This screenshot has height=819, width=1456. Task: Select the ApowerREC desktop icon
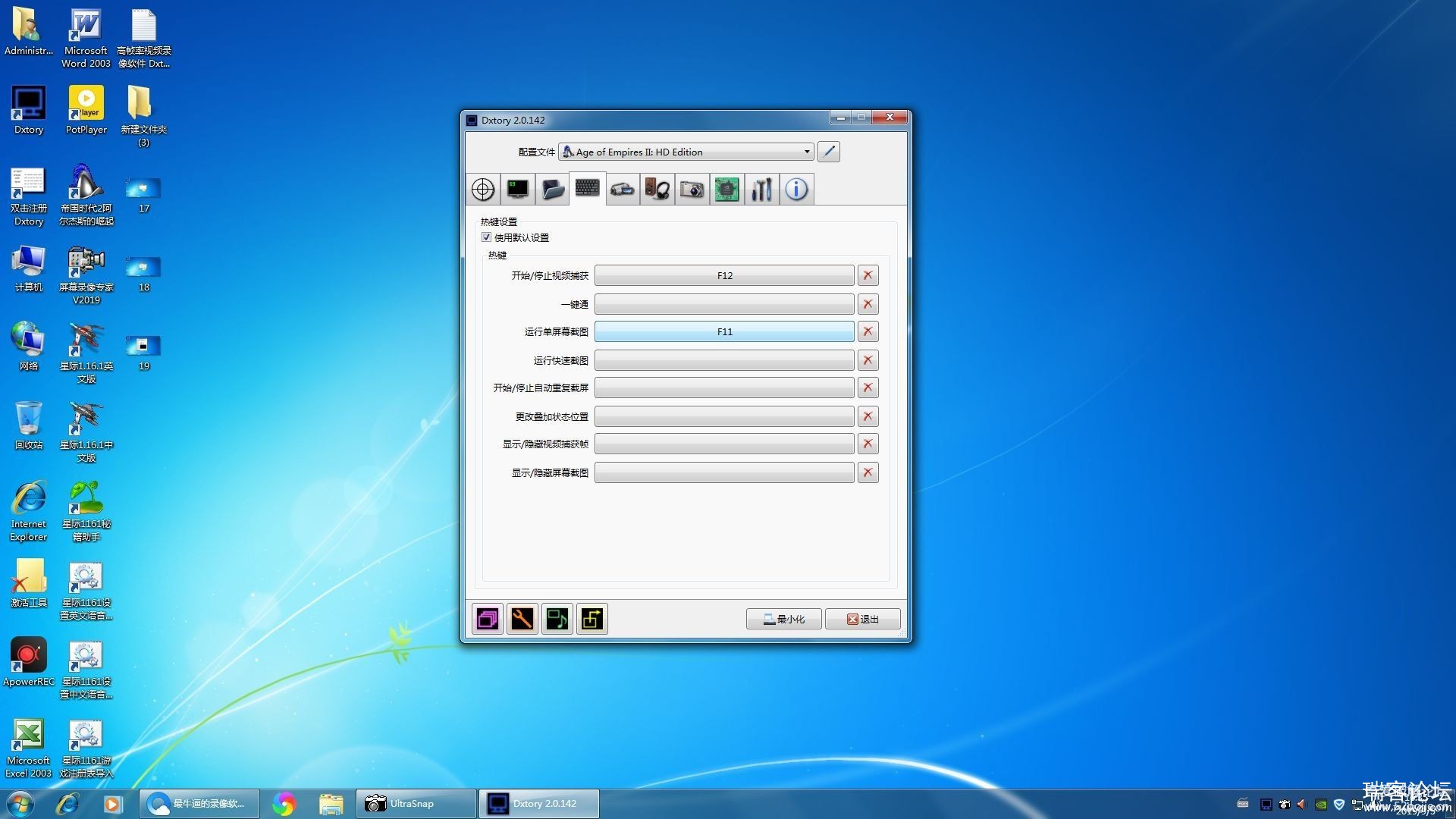tap(29, 662)
